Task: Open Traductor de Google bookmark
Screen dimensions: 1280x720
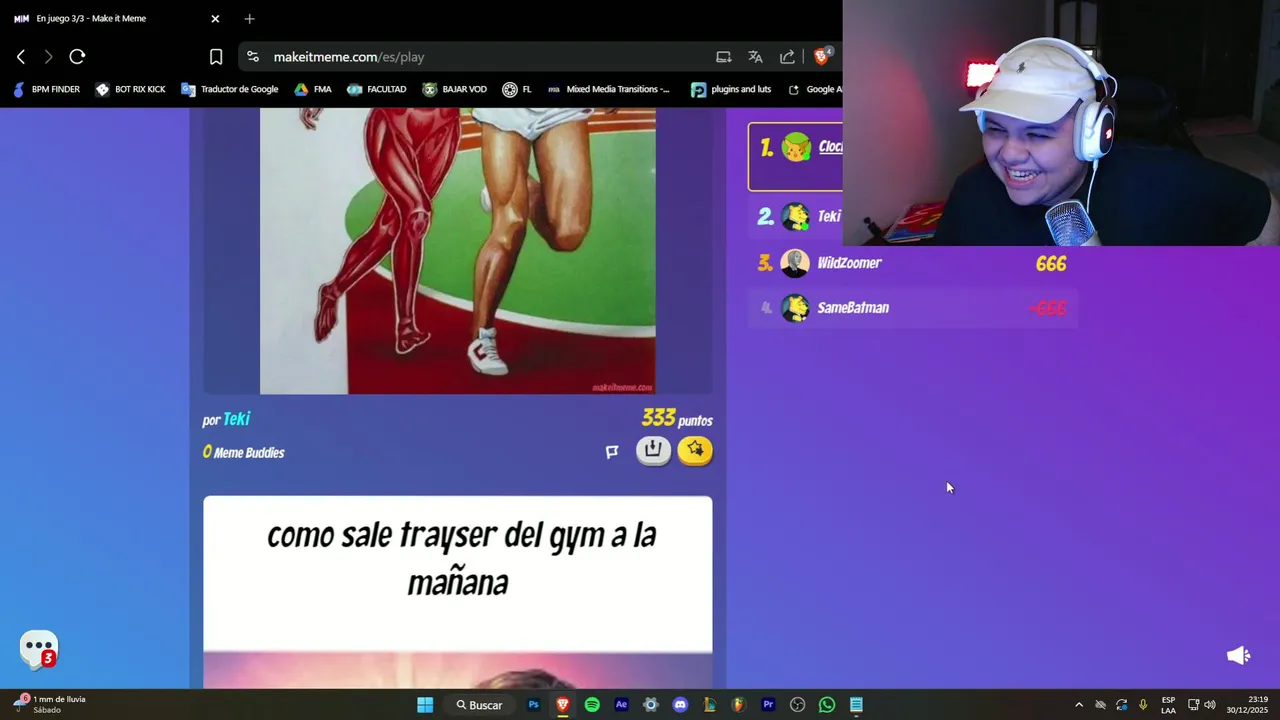Action: click(230, 89)
